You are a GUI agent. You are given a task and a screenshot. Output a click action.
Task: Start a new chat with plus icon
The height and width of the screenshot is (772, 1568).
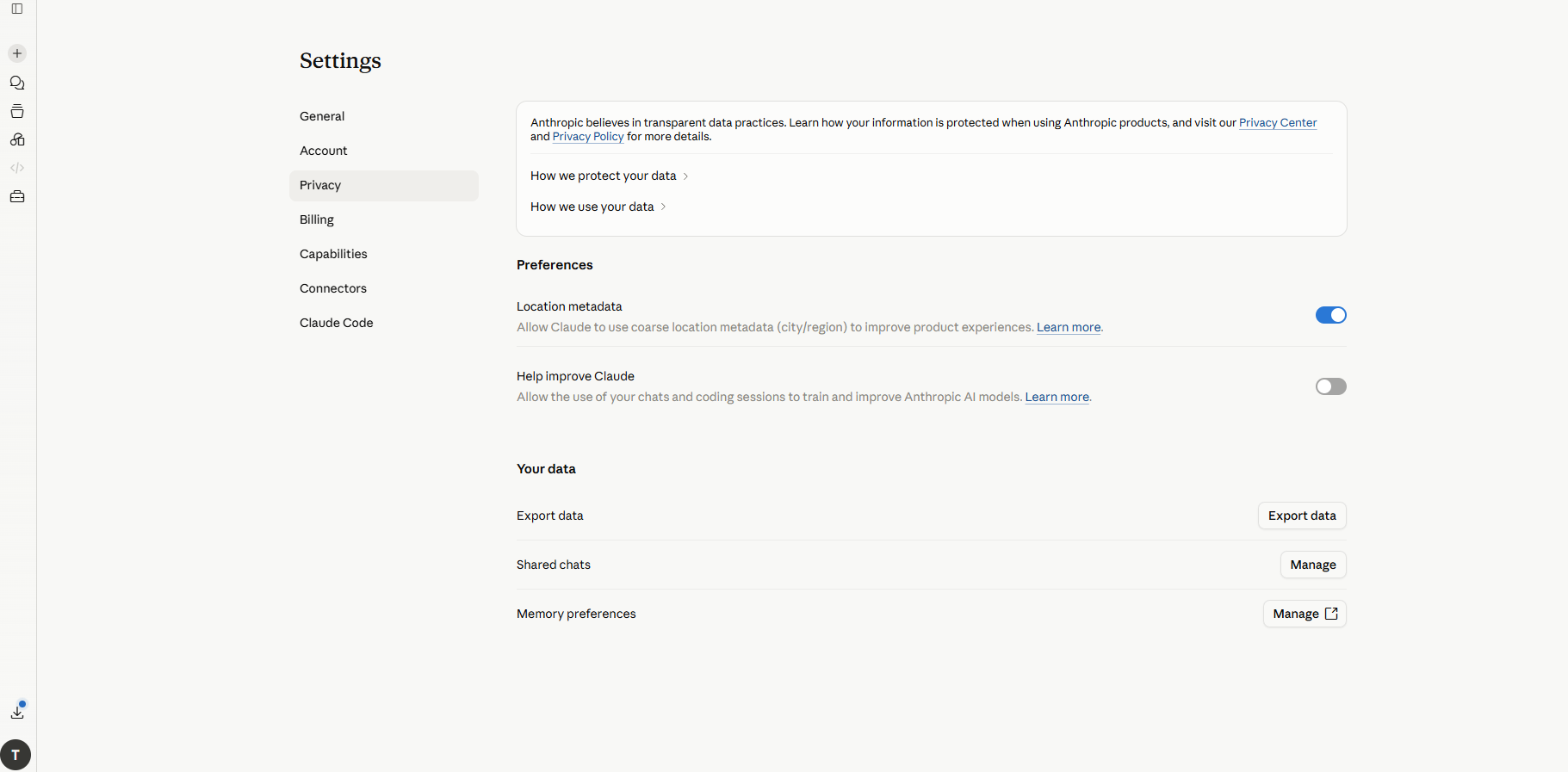17,53
